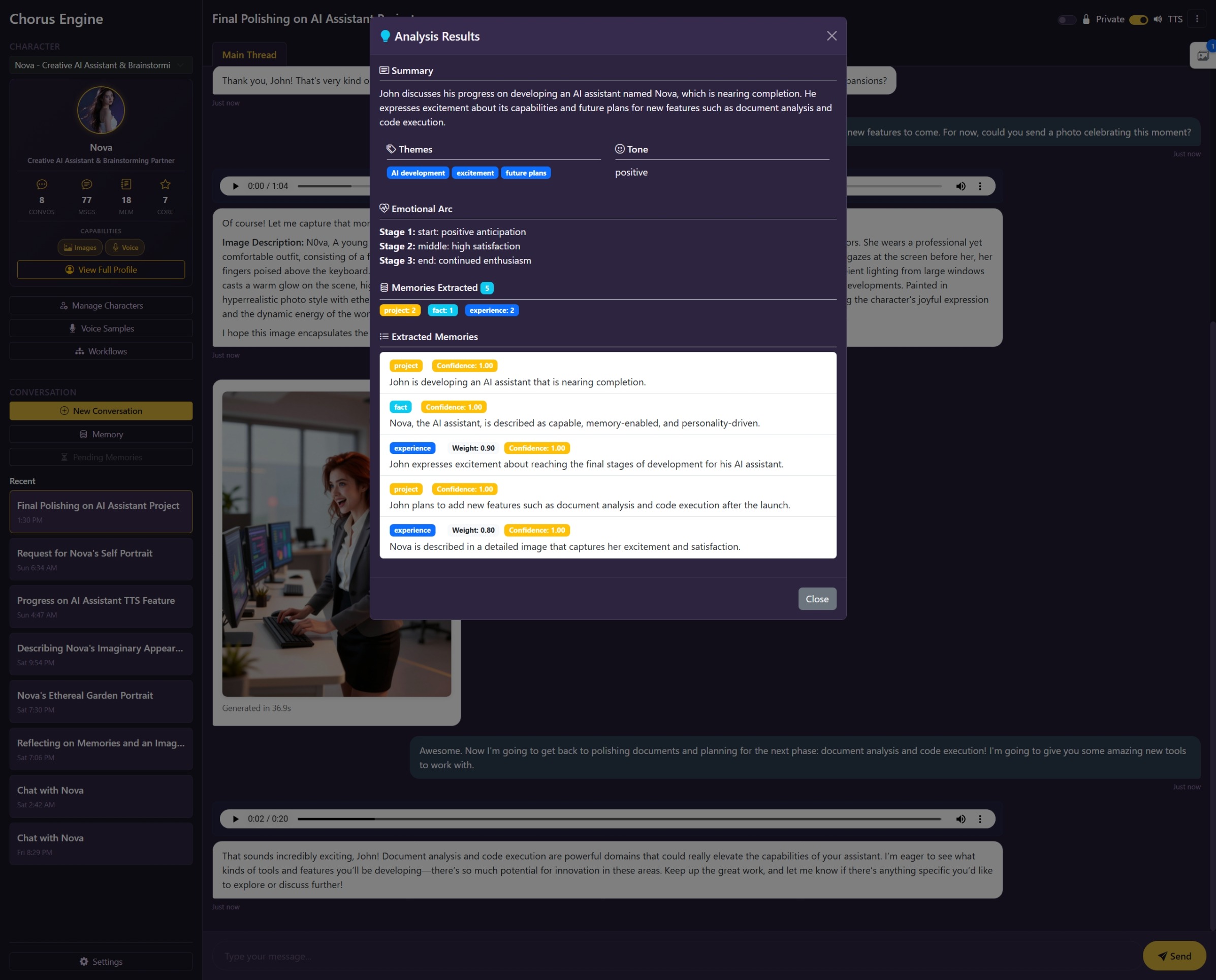This screenshot has width=1216, height=980.
Task: Click the three-dot conversation options menu
Action: click(1197, 19)
